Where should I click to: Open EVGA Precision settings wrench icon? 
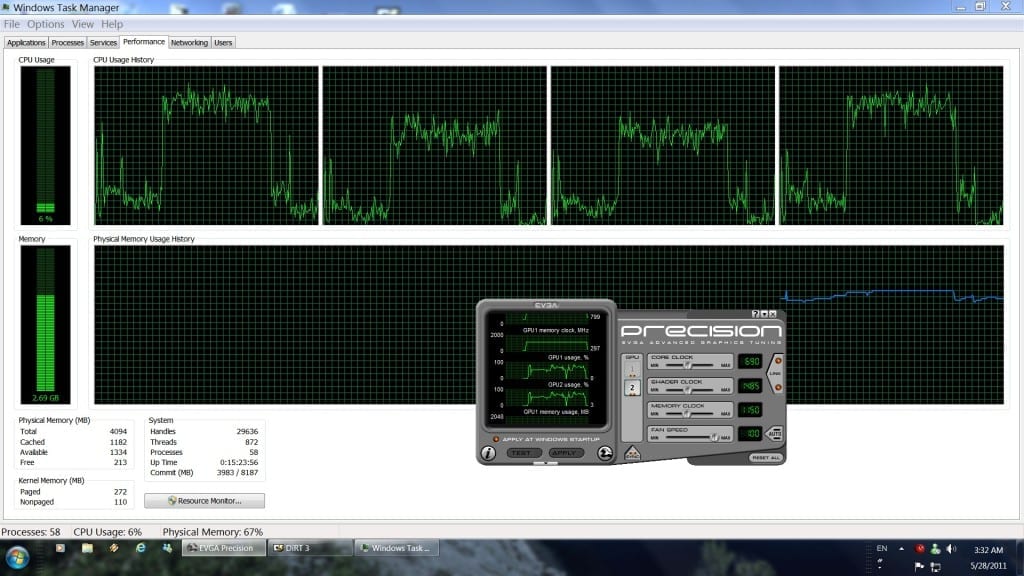coord(605,453)
